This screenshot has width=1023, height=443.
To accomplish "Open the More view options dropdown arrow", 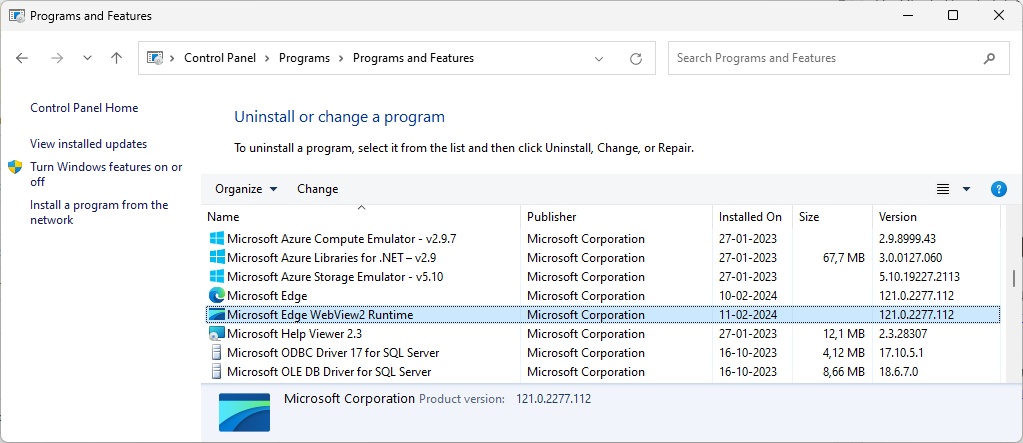I will pyautogui.click(x=966, y=189).
